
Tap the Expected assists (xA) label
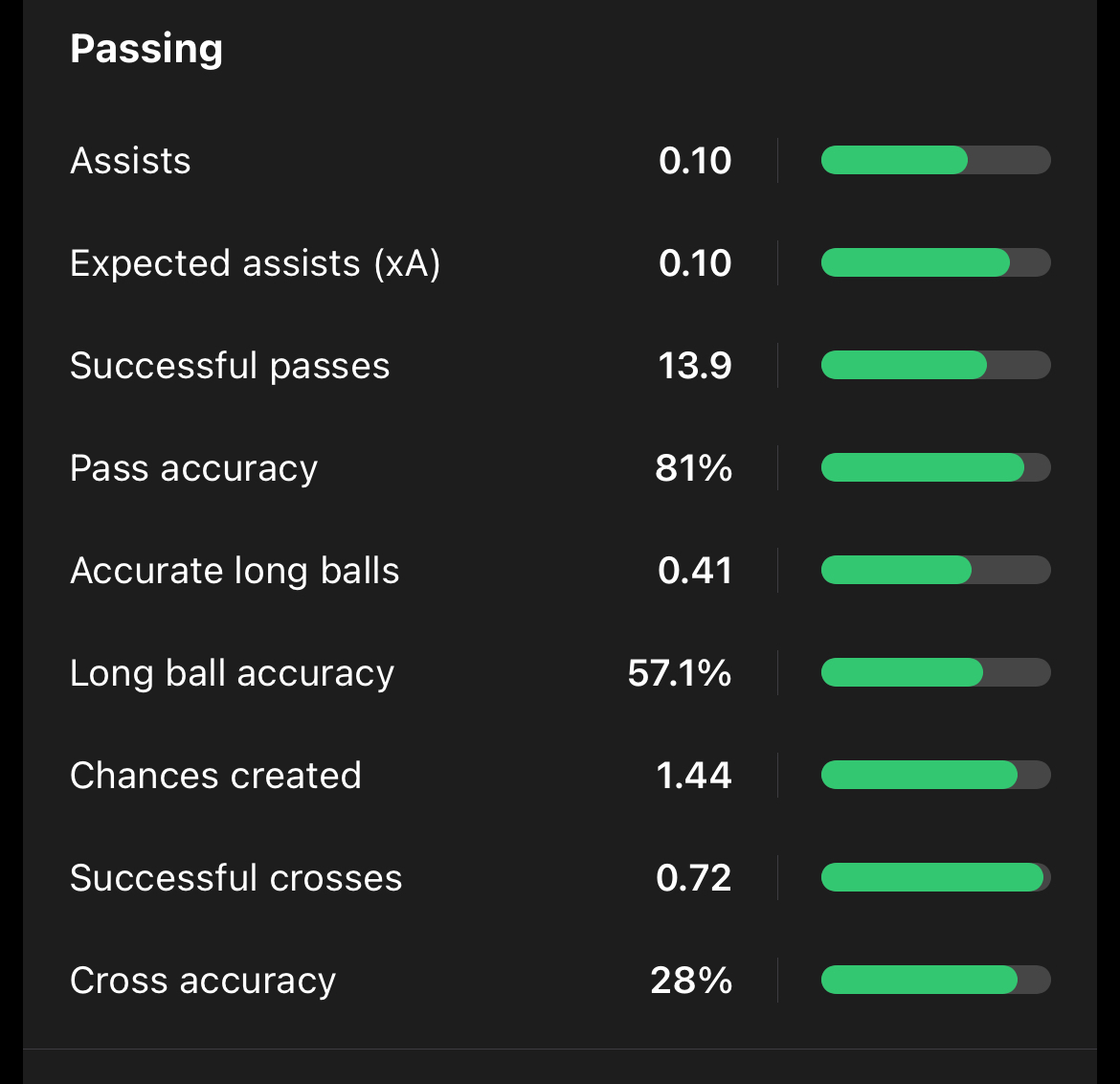(x=256, y=263)
